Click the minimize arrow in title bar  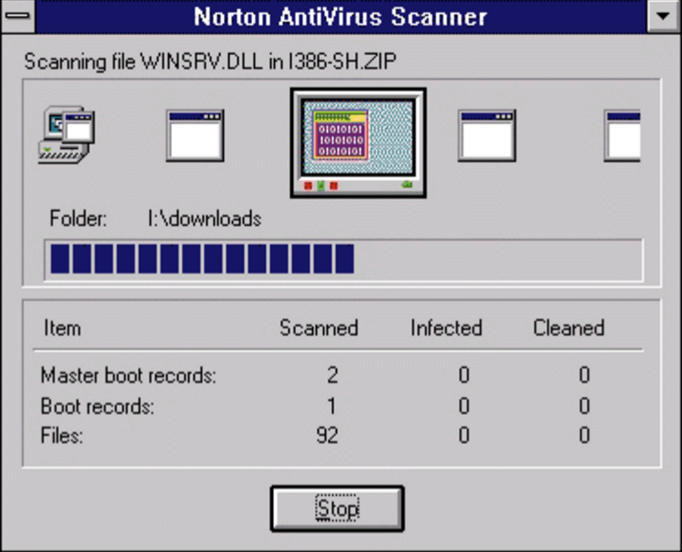[663, 16]
